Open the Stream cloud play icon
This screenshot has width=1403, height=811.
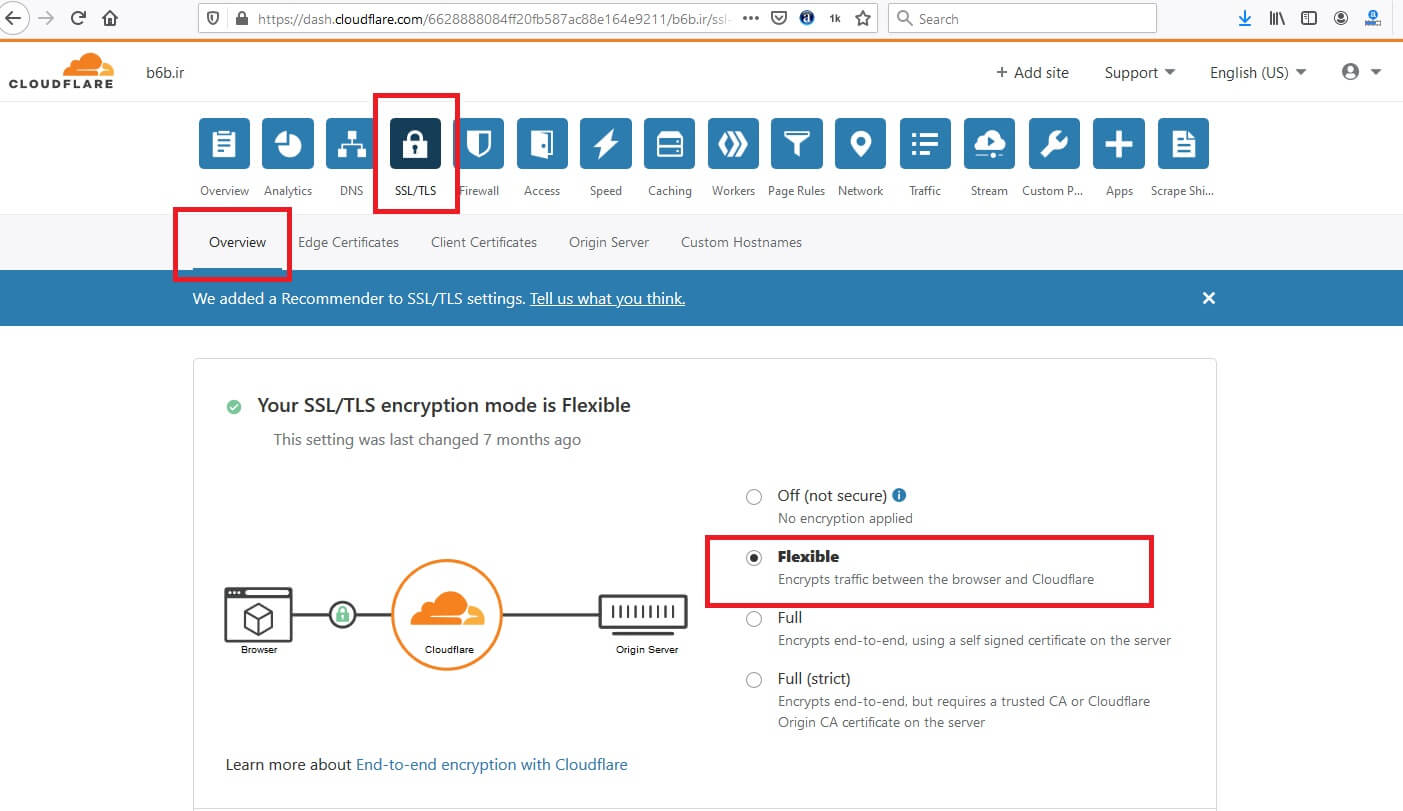pos(989,144)
